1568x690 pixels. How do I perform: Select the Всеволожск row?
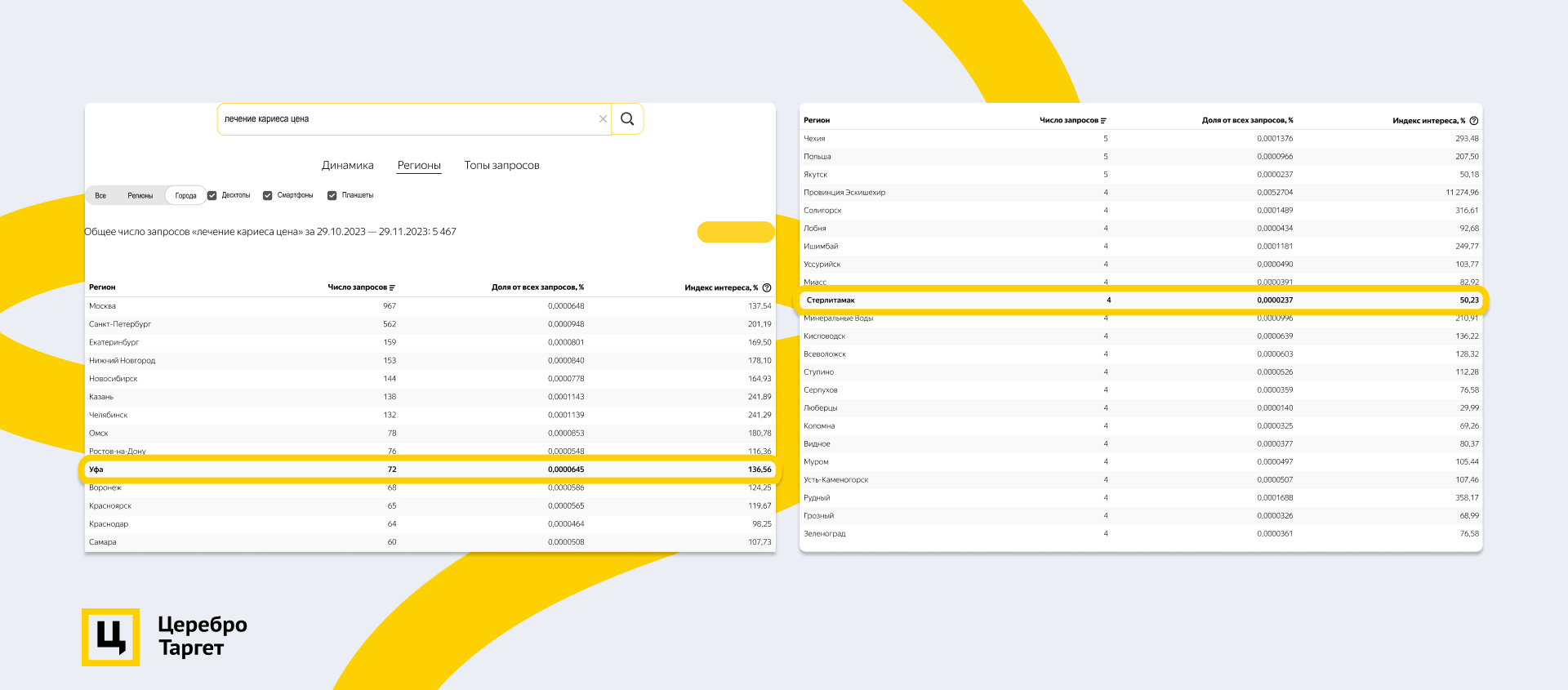(x=1141, y=354)
